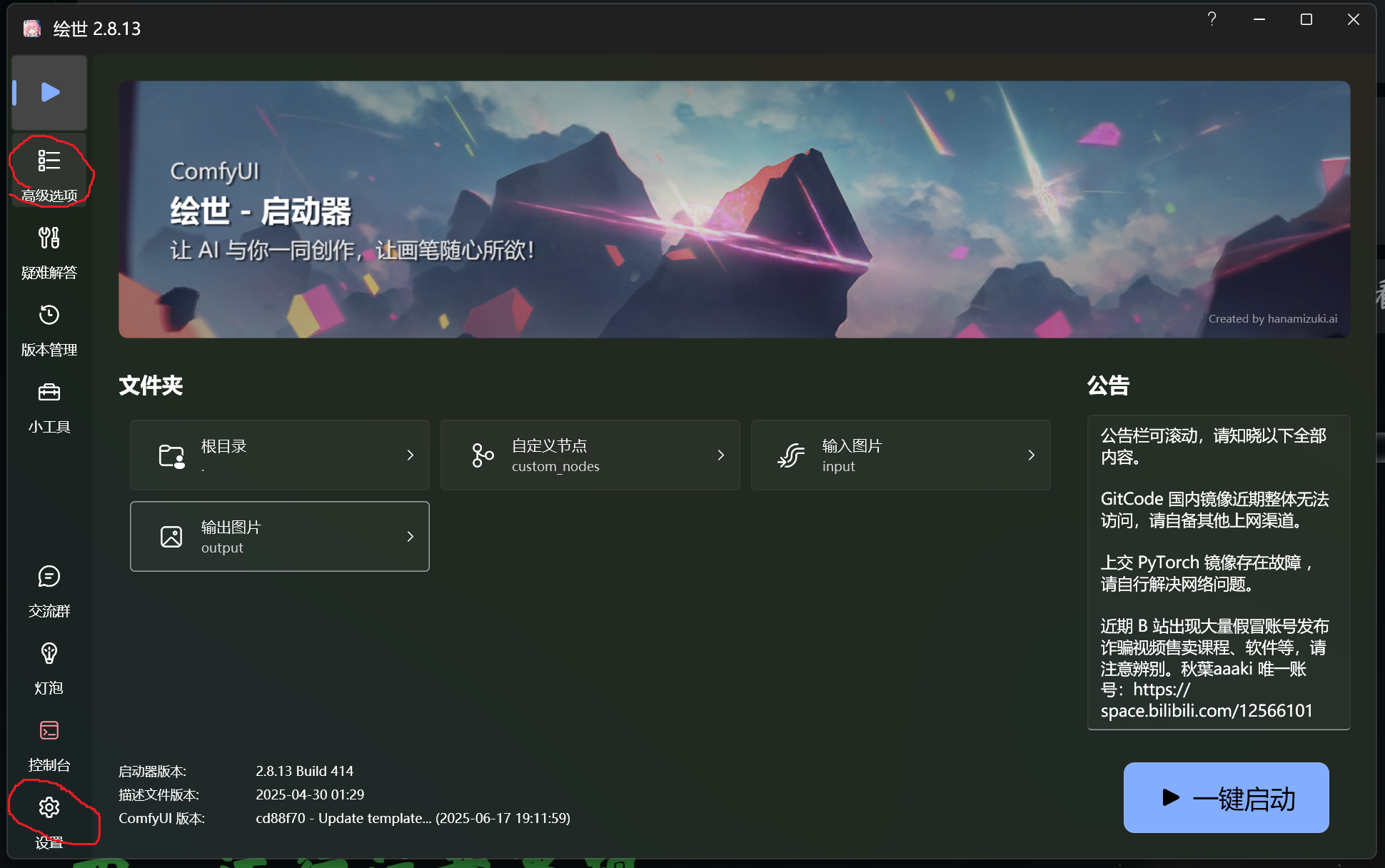The height and width of the screenshot is (868, 1385).
Task: Click the 描述文件版本 label
Action: 158,794
